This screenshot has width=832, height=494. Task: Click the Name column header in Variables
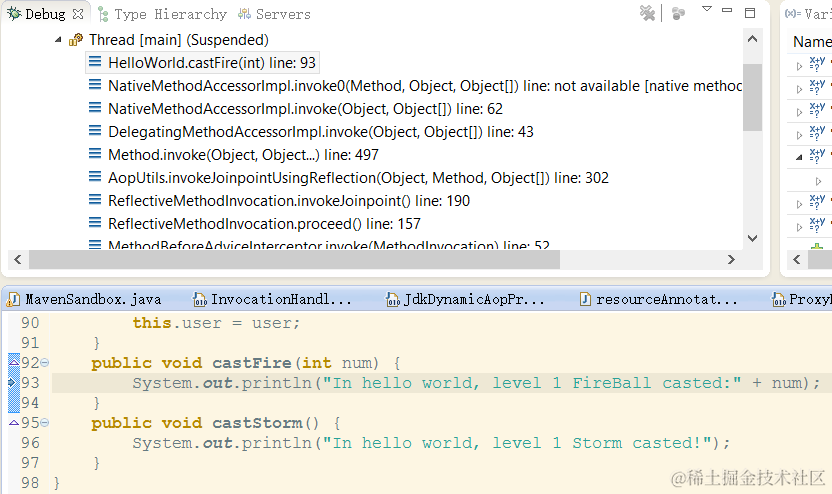click(x=812, y=41)
